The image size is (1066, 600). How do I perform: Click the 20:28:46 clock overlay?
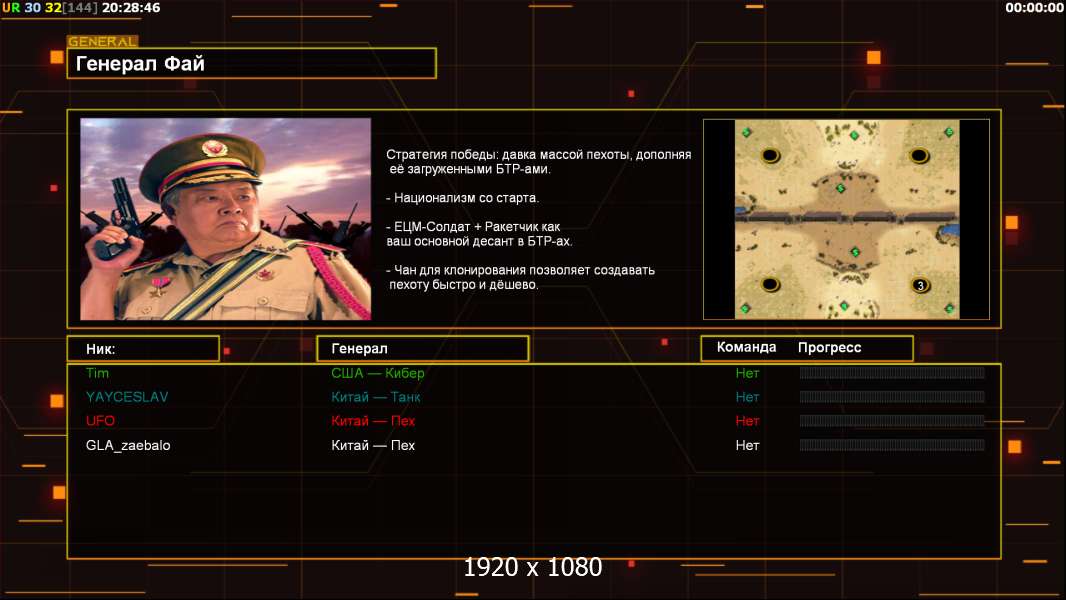coord(131,7)
